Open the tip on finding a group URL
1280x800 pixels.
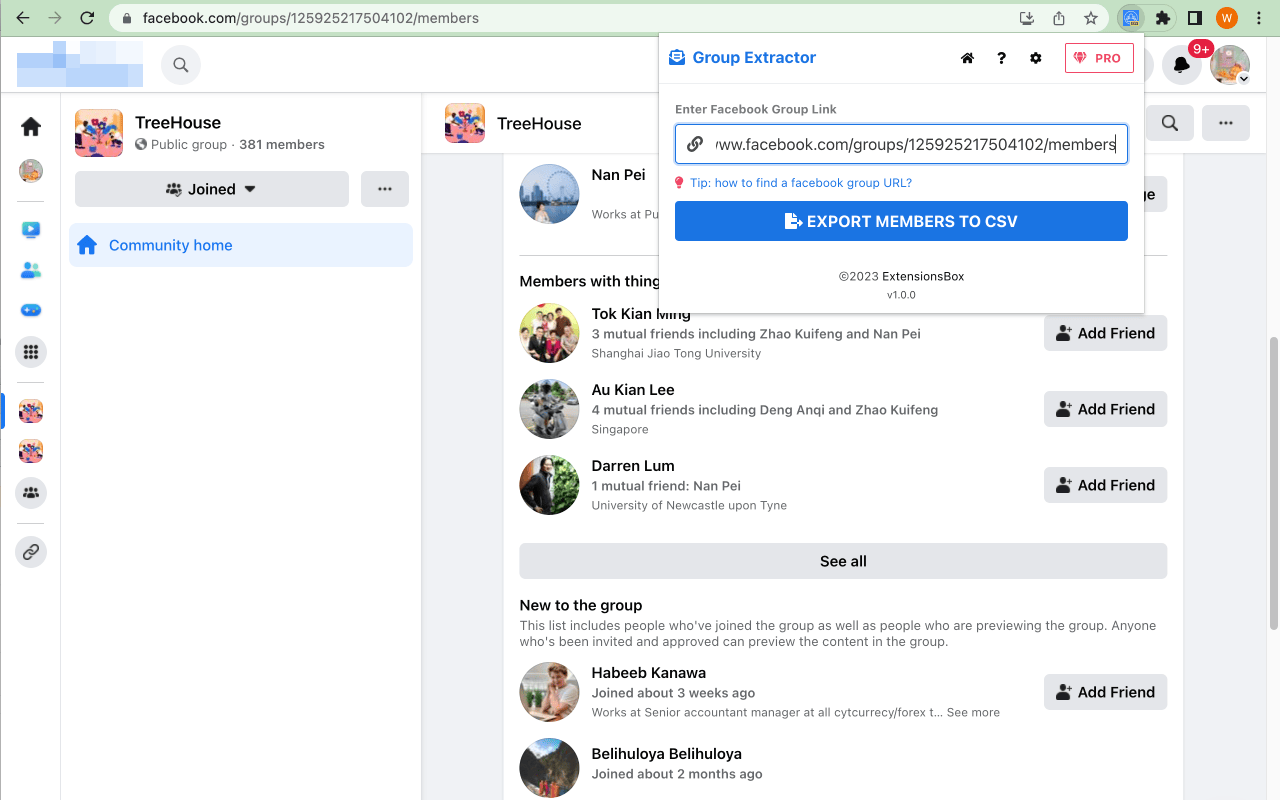[802, 183]
